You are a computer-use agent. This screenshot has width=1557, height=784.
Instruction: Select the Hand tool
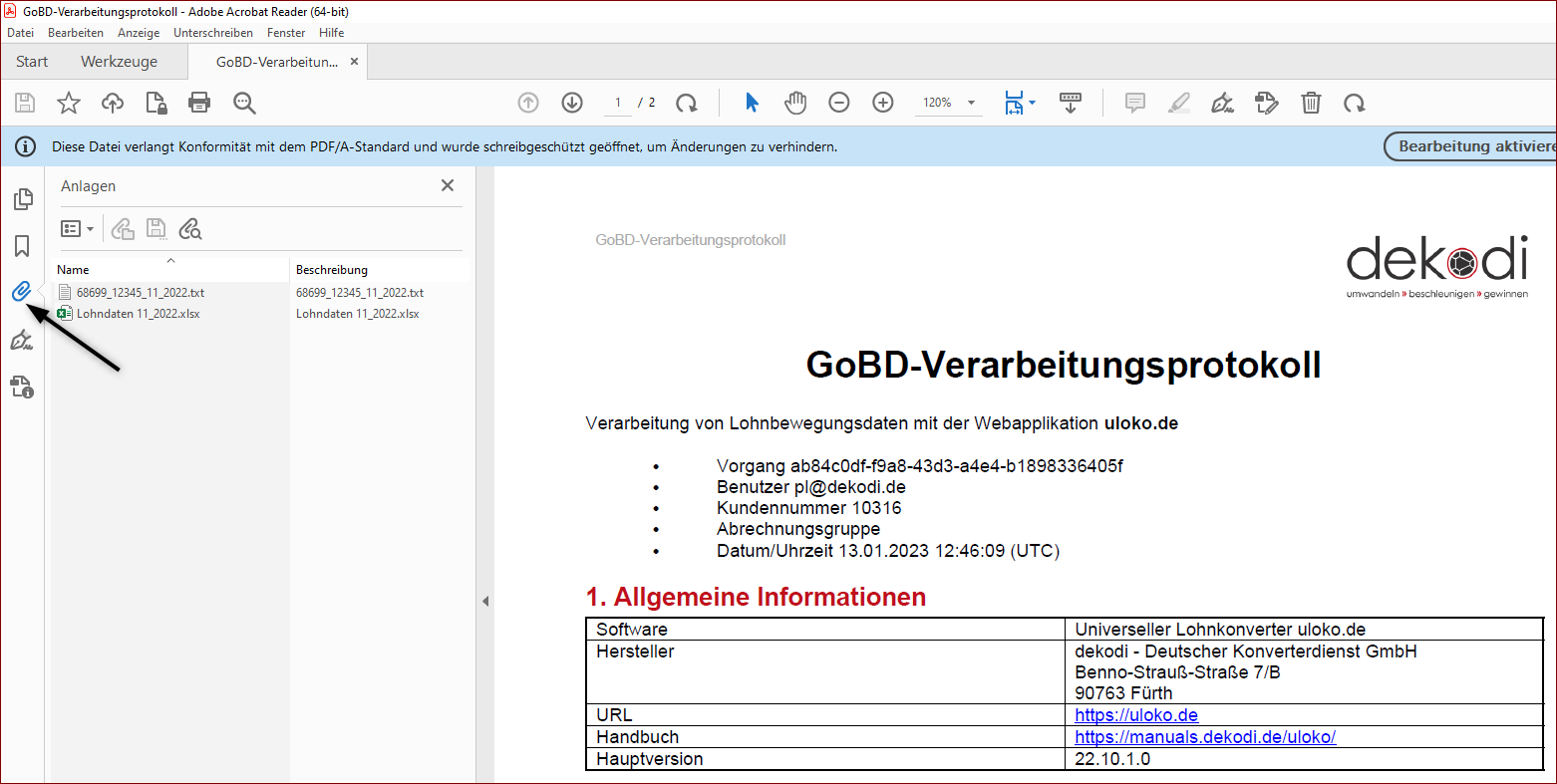coord(794,103)
